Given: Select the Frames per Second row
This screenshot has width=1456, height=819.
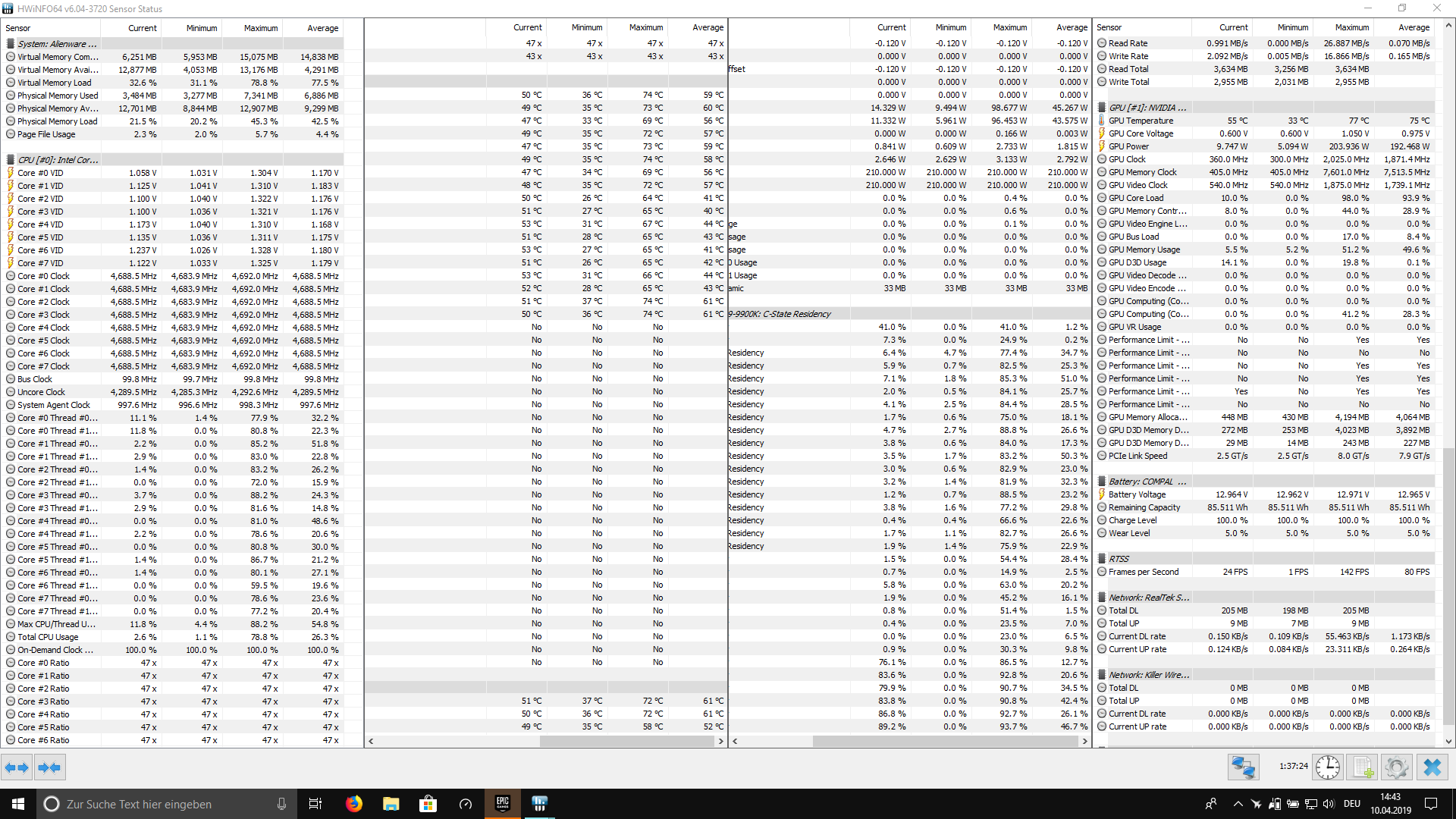Looking at the screenshot, I should [1265, 572].
